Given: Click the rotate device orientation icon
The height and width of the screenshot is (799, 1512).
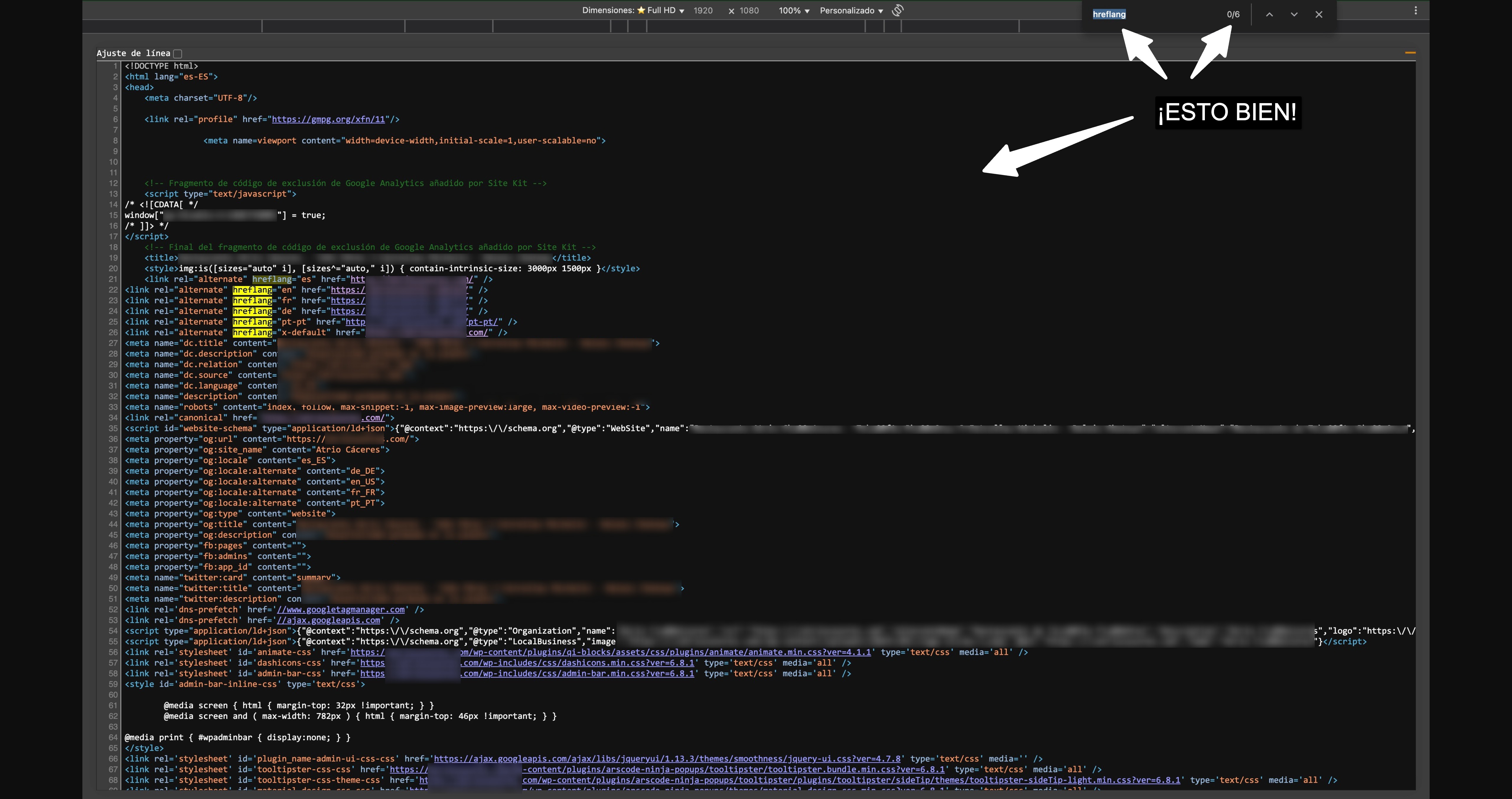Looking at the screenshot, I should [897, 11].
